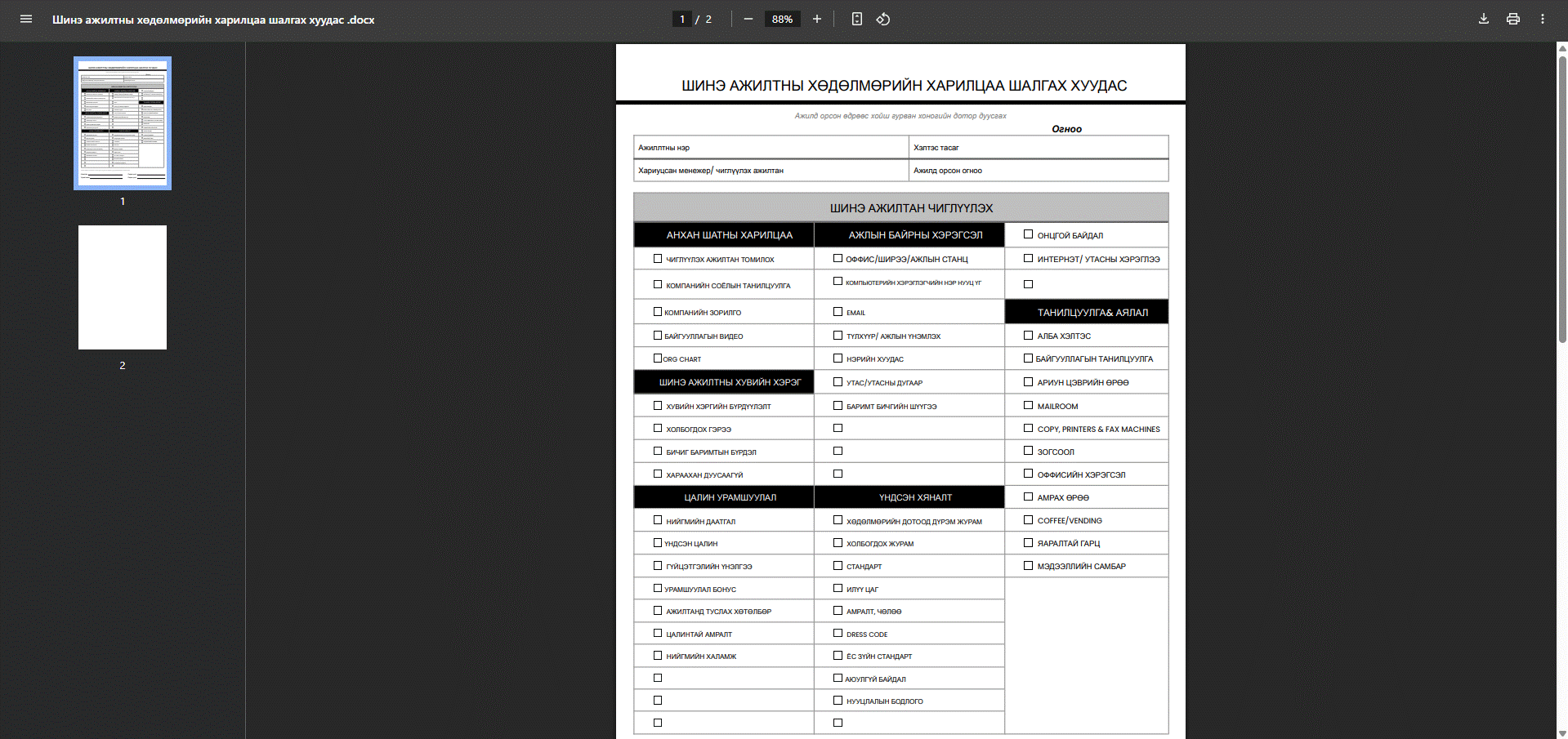Open page 2 thumbnail
This screenshot has width=1568, height=739.
click(x=123, y=287)
